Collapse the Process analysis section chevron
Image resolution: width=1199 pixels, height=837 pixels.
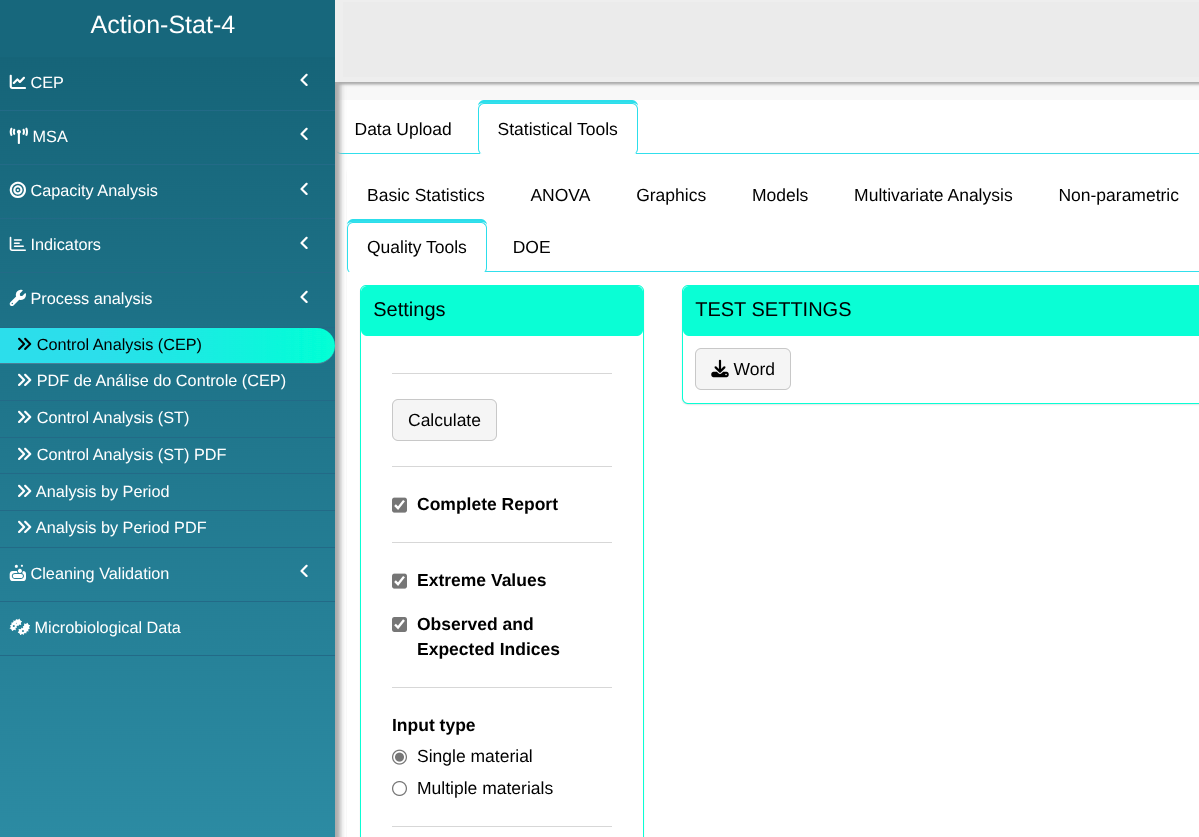(304, 297)
